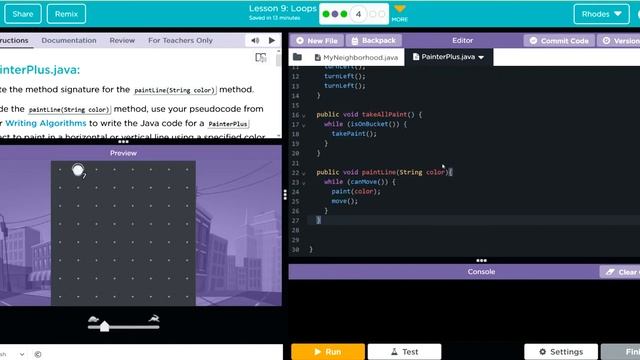Click the Clear console button

point(620,272)
